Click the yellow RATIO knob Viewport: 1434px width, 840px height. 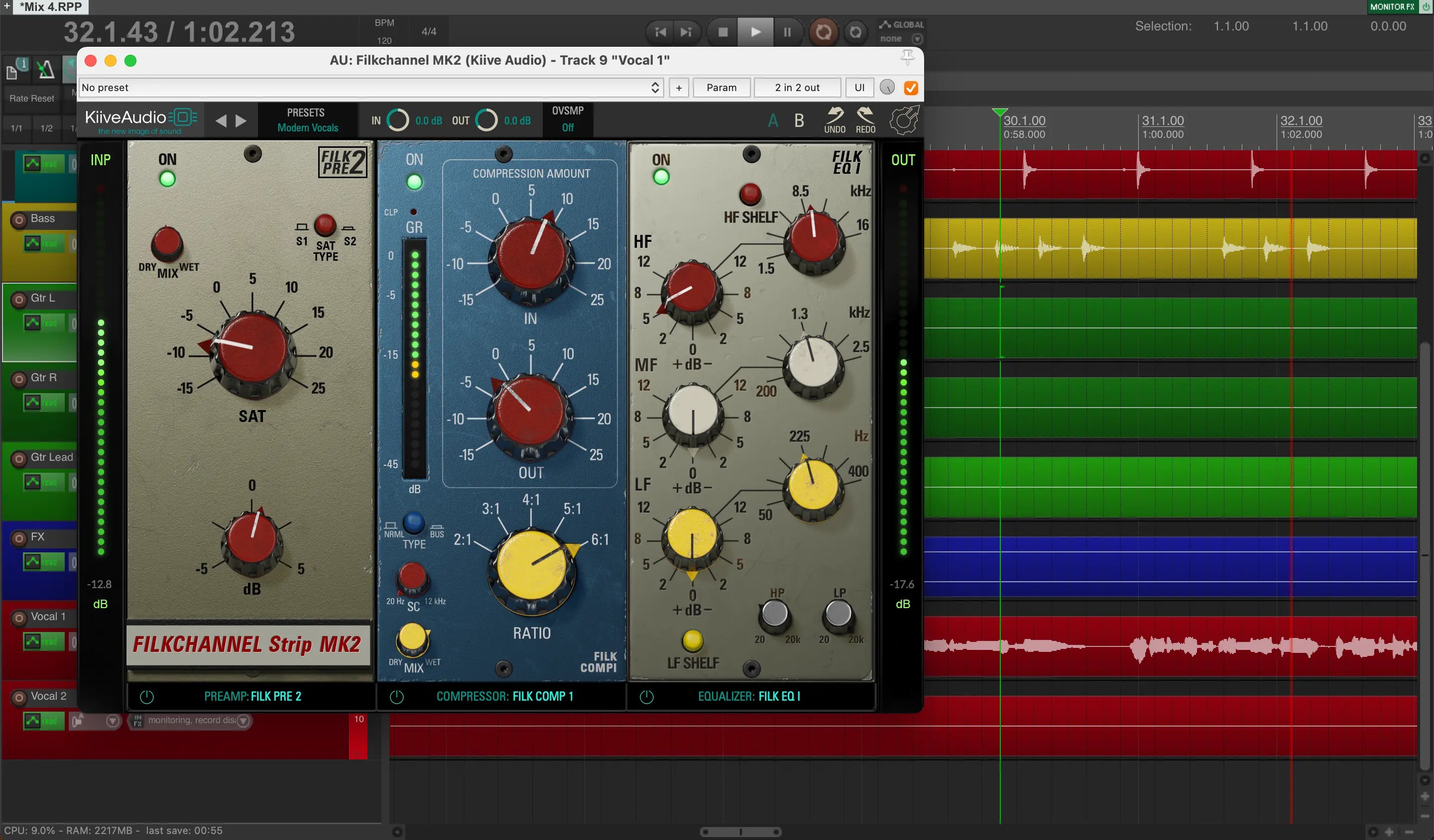tap(531, 566)
